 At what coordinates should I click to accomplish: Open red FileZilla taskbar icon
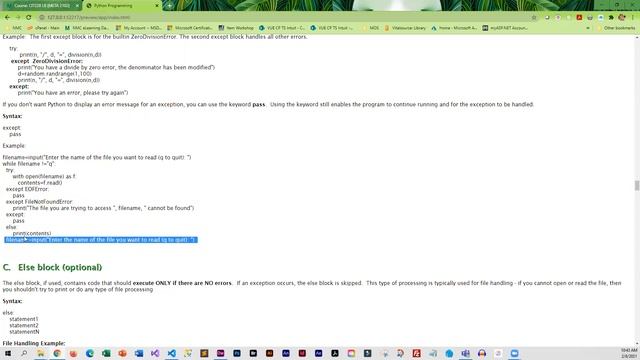click(x=416, y=353)
